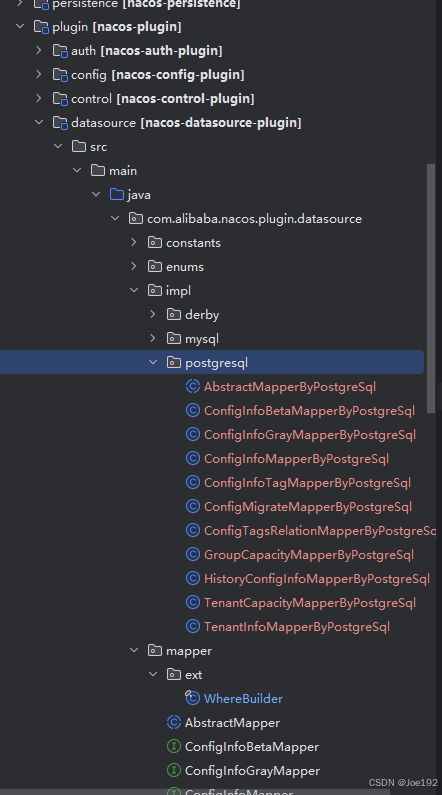Click the ConfigInfoBetaMapperByPostgreSql class icon

tap(193, 410)
